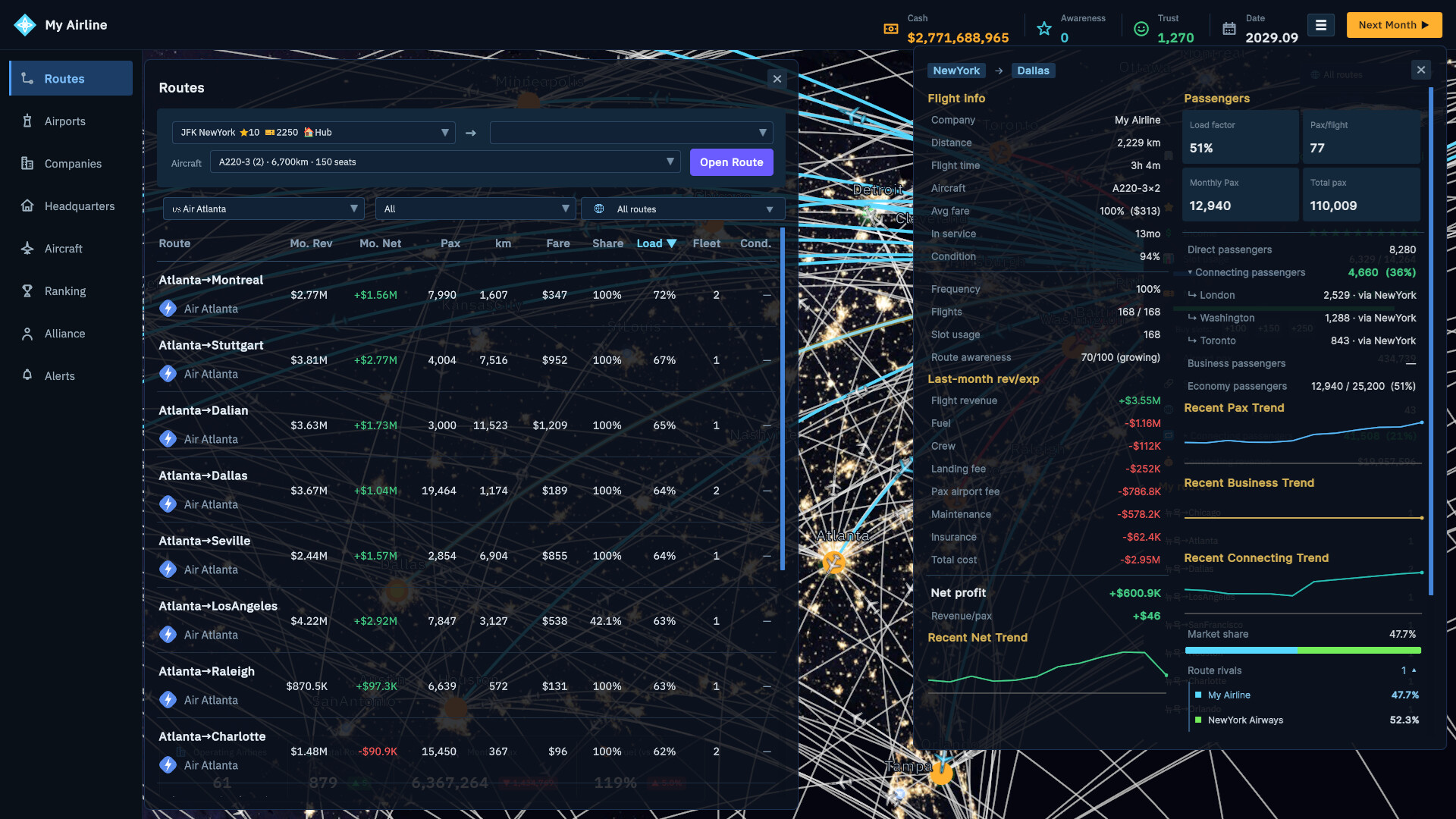Open the hamburger menu in the top bar
Image resolution: width=1456 pixels, height=819 pixels.
coord(1321,25)
